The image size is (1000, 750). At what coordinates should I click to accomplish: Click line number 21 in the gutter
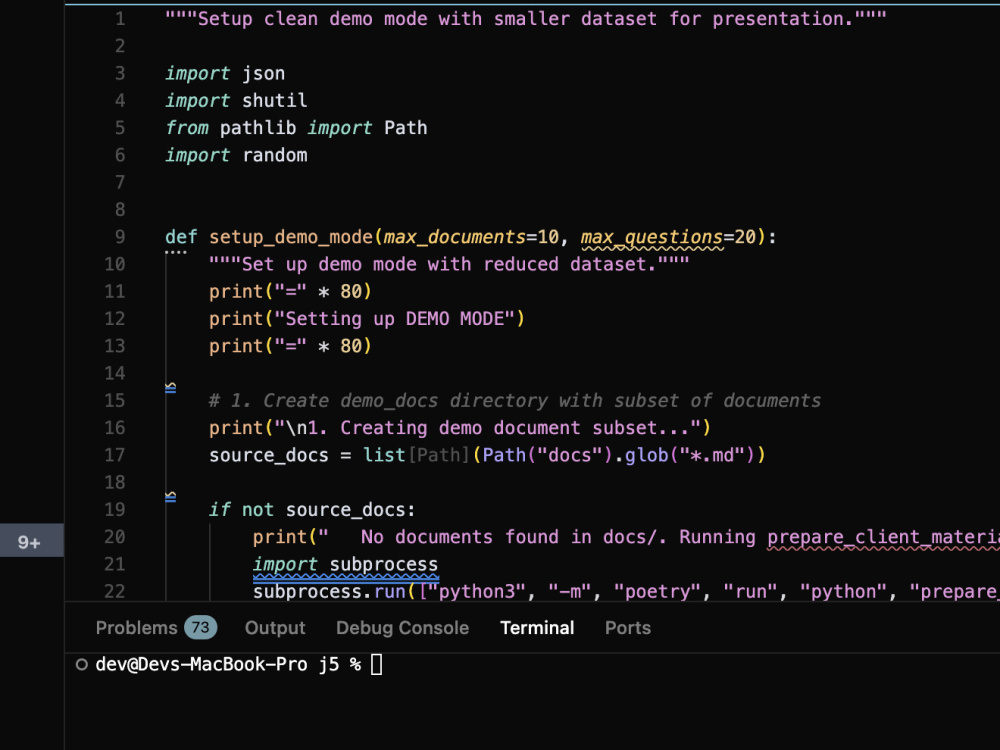115,564
